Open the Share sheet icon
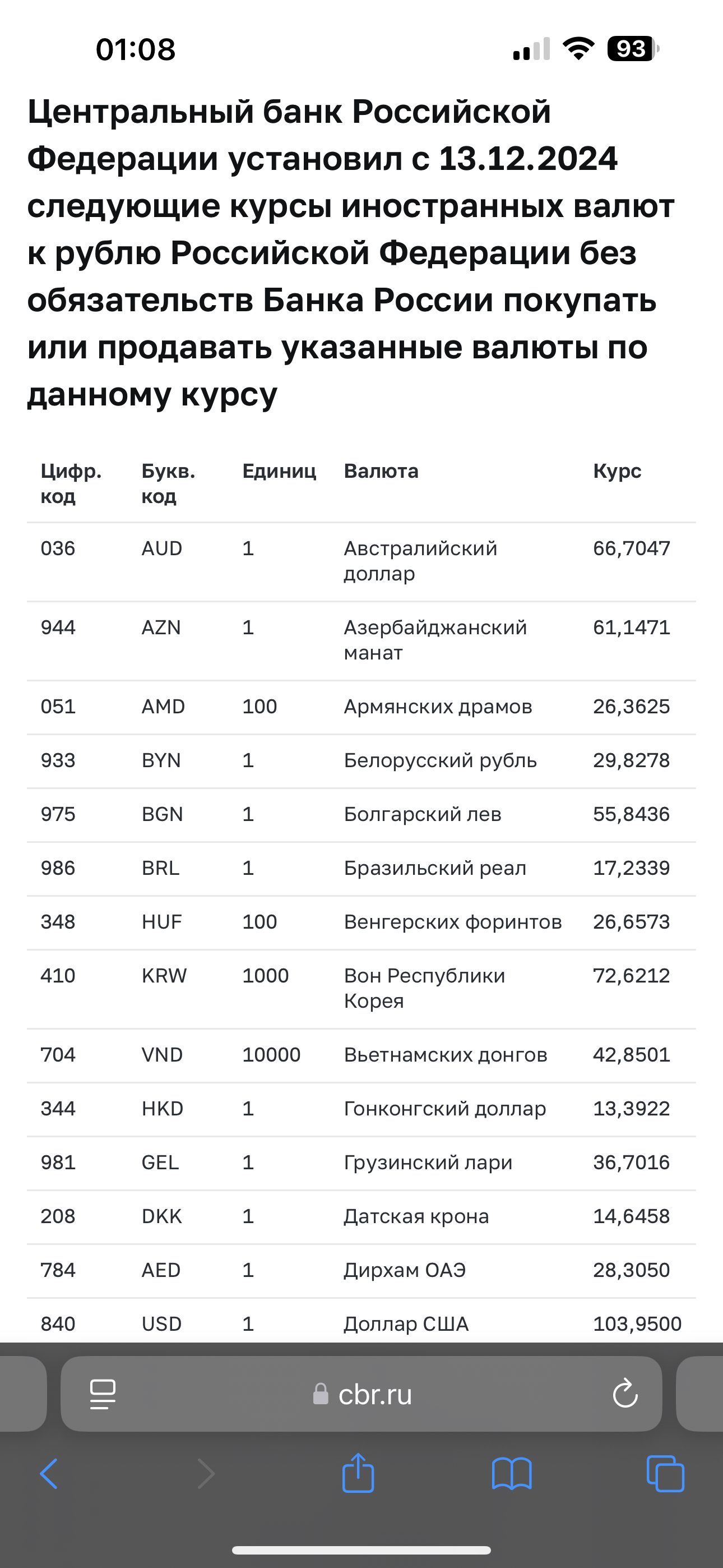Screen dimensions: 723x1568 point(358,1473)
